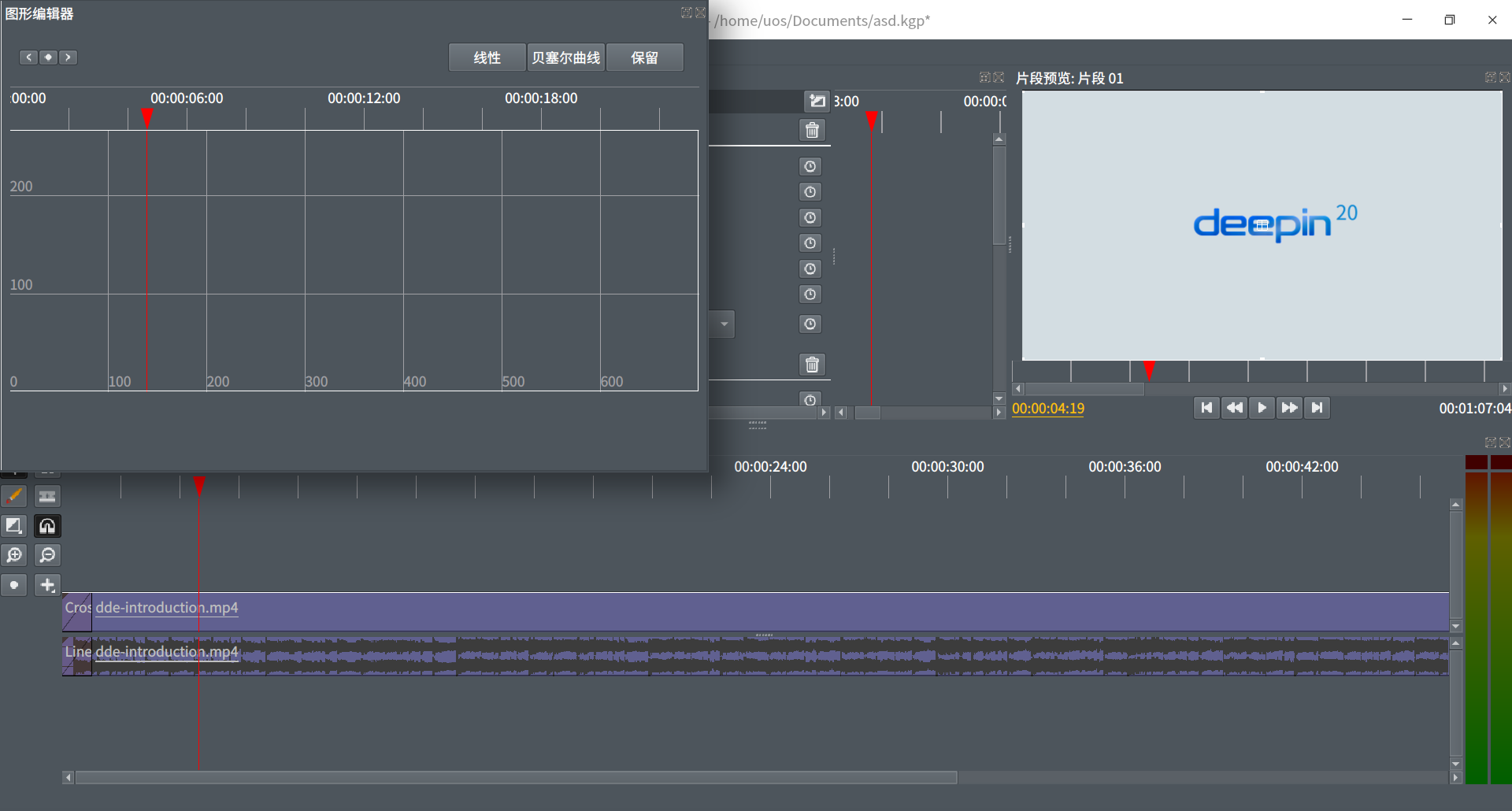Select 线性 interpolation mode
Viewport: 1512px width, 811px height.
487,57
